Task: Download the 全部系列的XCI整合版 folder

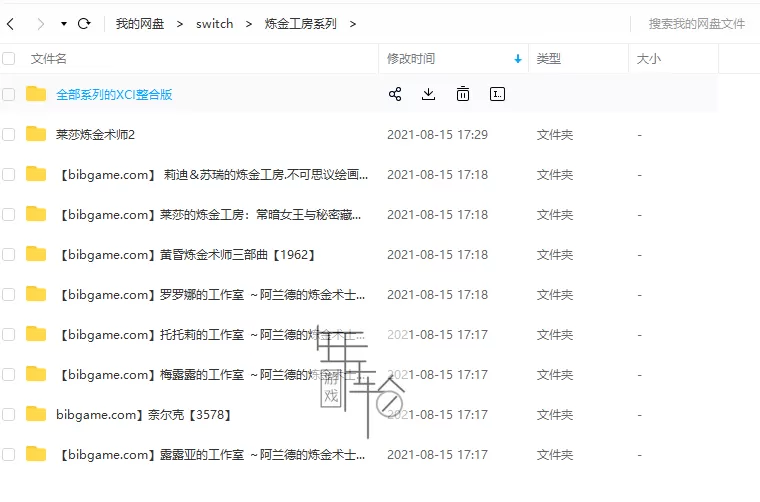Action: [x=429, y=94]
